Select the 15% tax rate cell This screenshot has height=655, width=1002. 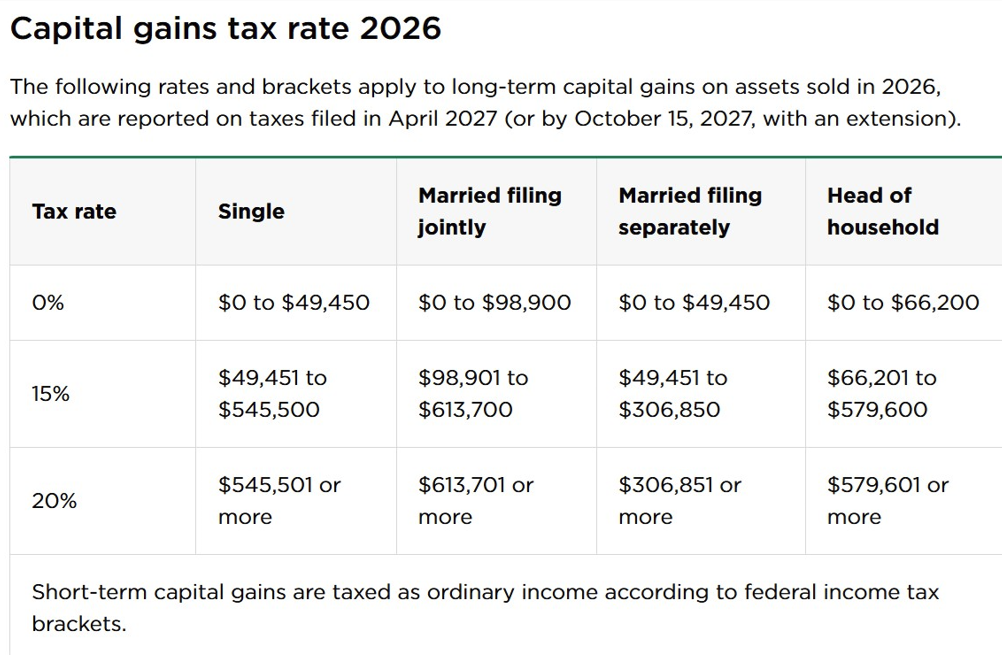tap(51, 394)
